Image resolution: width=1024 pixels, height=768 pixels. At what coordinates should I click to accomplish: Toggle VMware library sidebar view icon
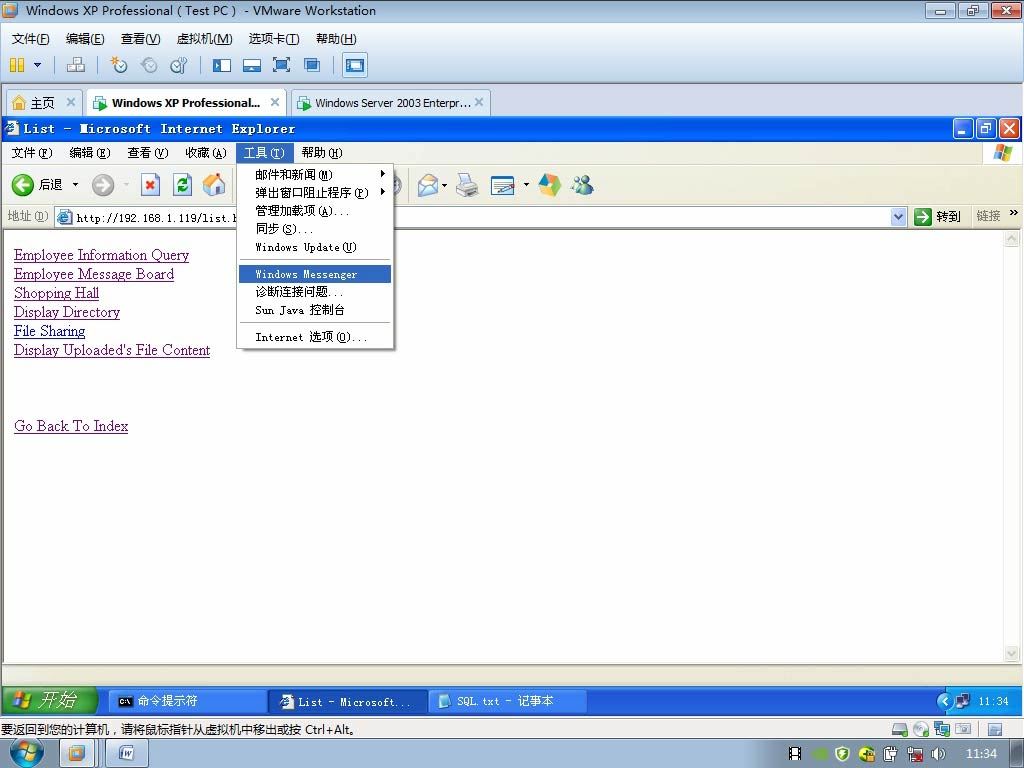click(x=222, y=65)
